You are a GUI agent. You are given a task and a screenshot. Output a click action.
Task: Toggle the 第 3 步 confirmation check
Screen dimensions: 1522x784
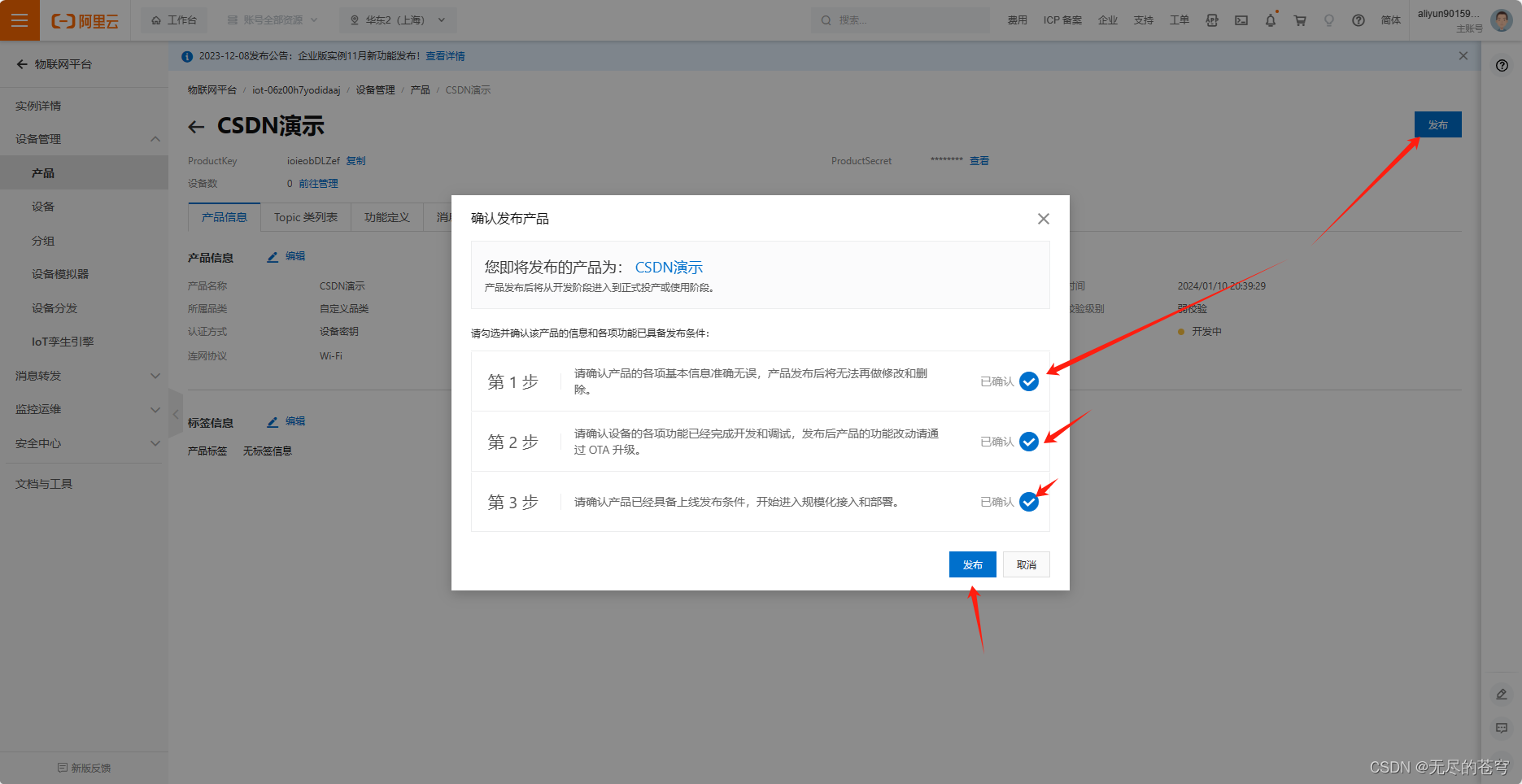1029,502
